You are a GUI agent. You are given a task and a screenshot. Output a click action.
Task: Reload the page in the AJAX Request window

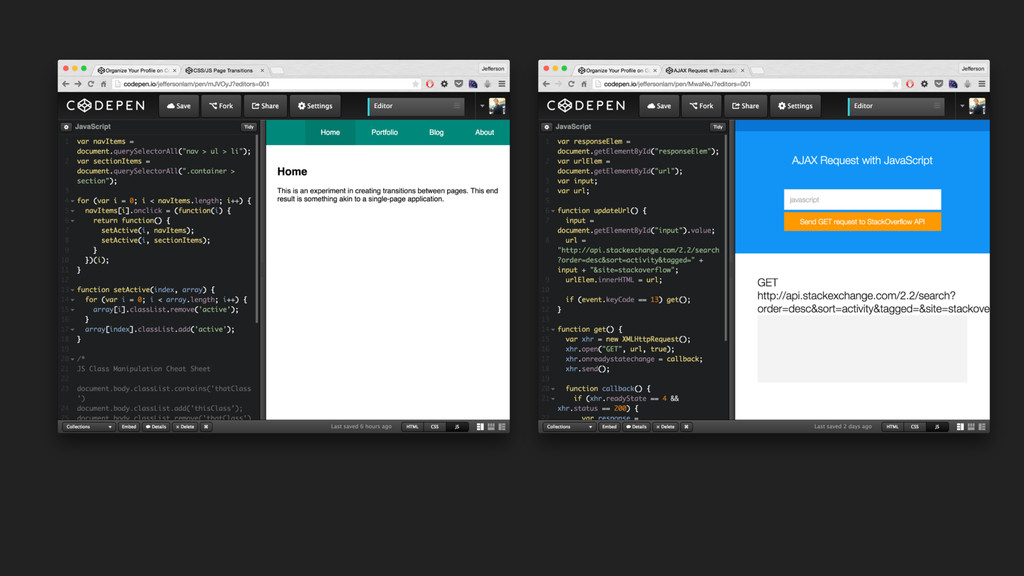point(571,84)
